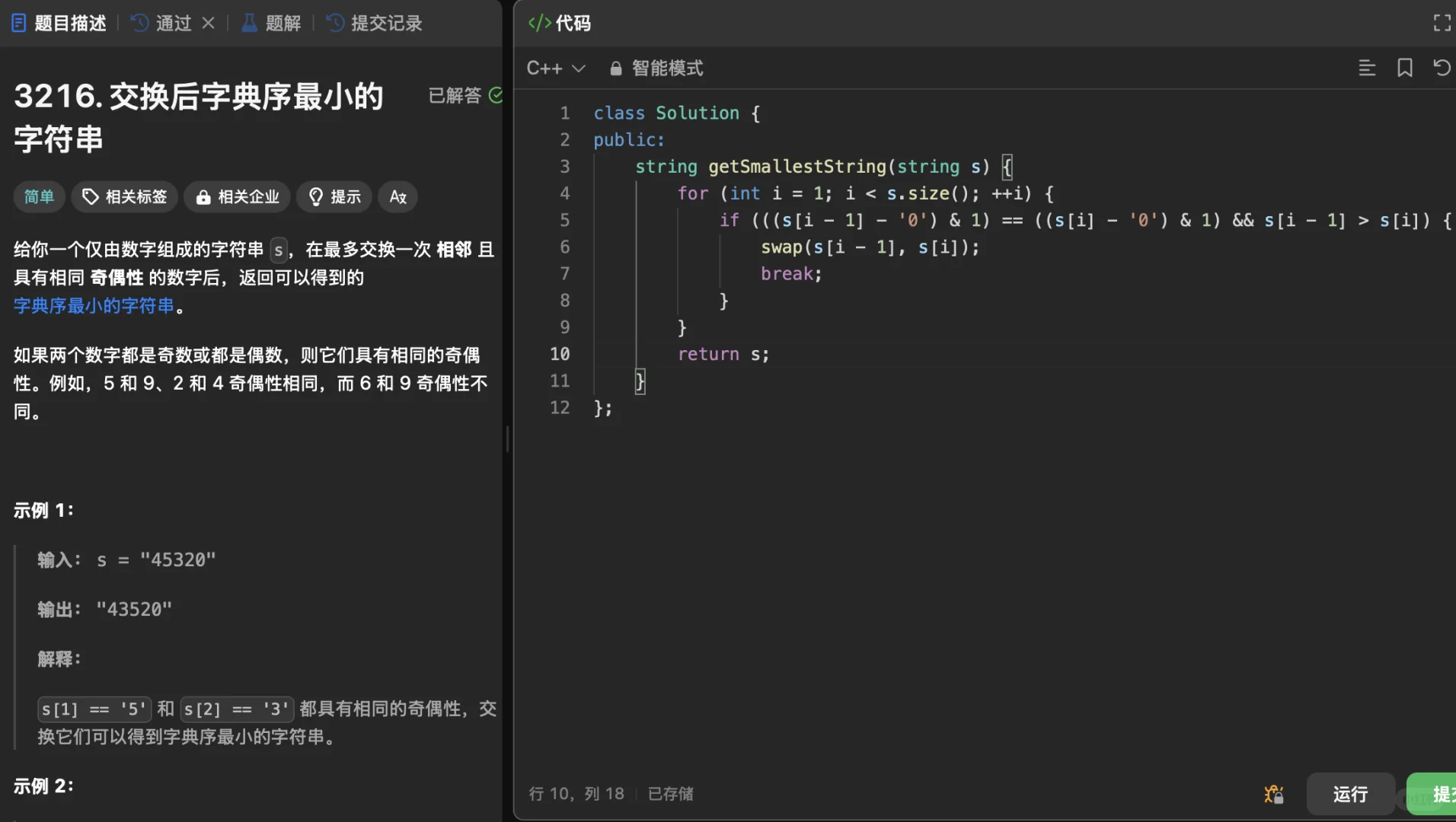Image resolution: width=1456 pixels, height=822 pixels.
Task: Click the 简单 difficulty tag
Action: tap(39, 196)
